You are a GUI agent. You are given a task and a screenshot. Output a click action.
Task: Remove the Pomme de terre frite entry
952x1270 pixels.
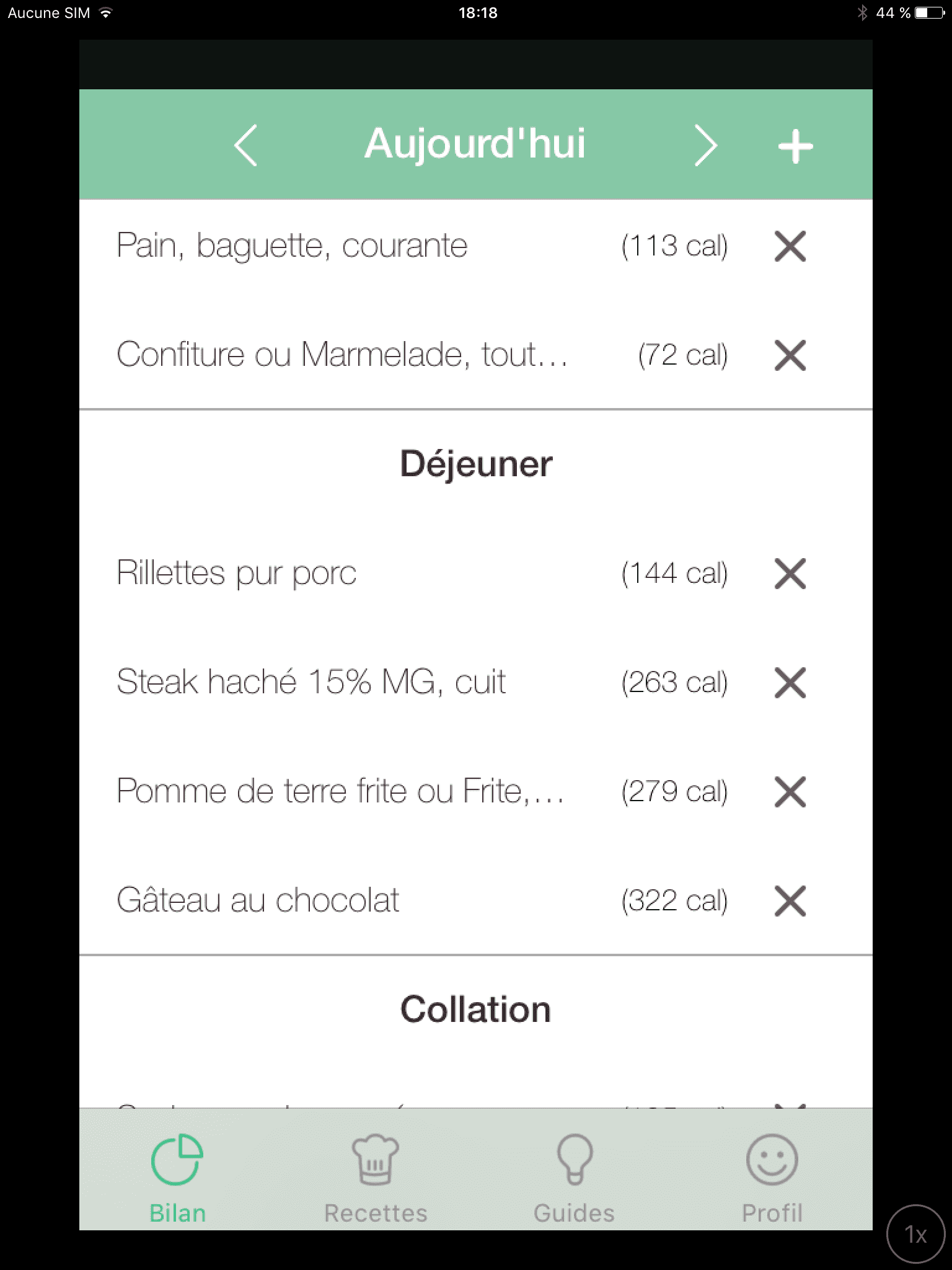pos(790,791)
